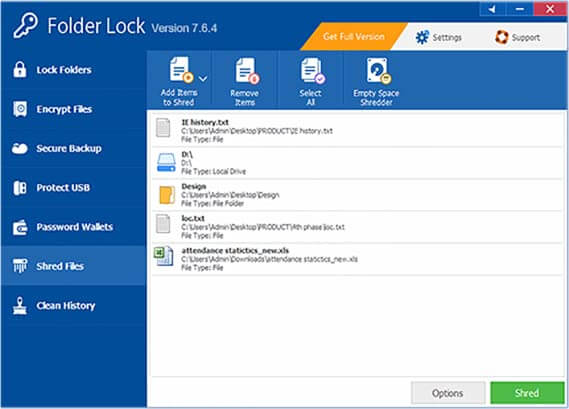
Task: Click the 'Remove Items' label
Action: click(245, 98)
